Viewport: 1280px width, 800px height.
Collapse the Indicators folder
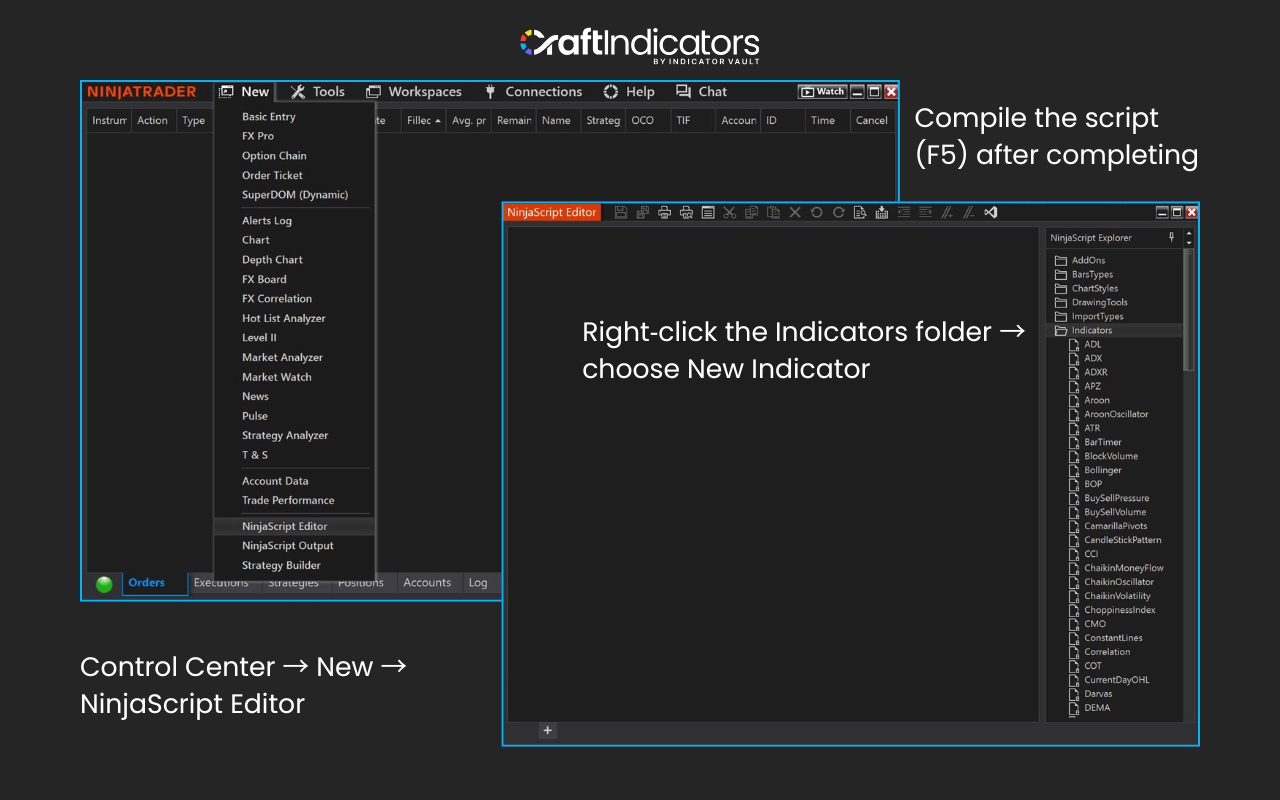click(1061, 330)
